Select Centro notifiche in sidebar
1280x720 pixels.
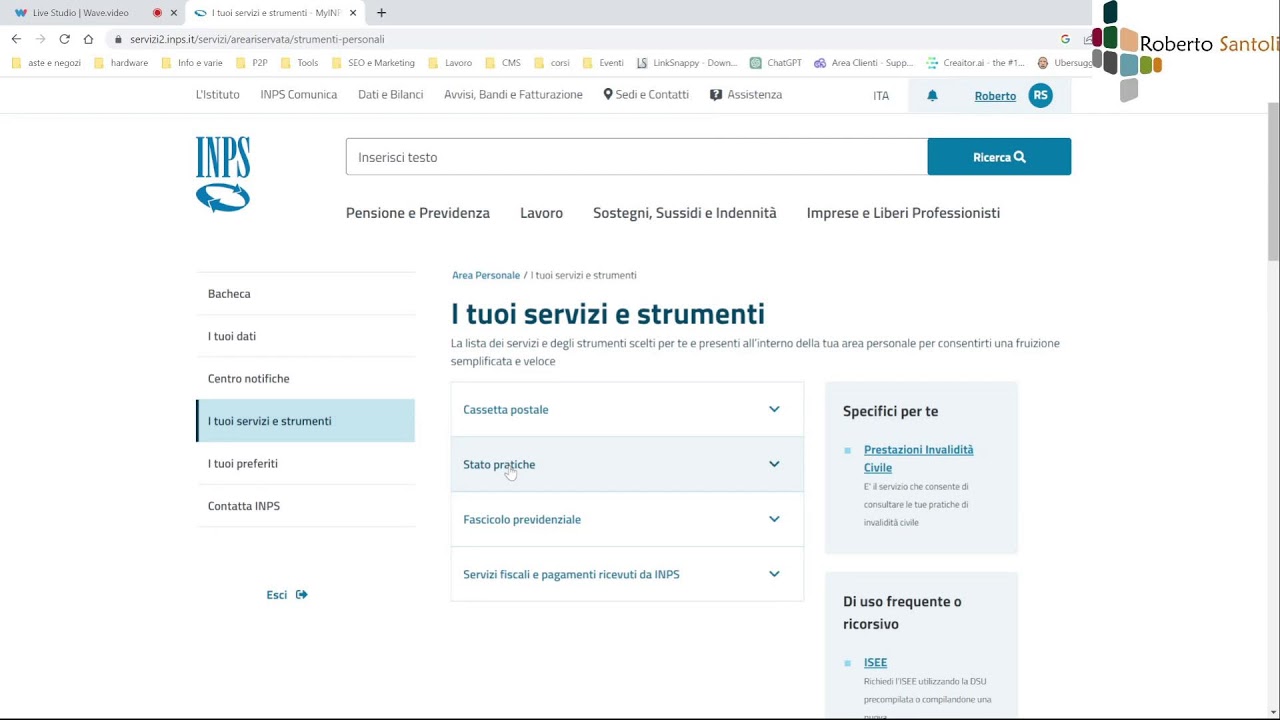[x=305, y=379]
